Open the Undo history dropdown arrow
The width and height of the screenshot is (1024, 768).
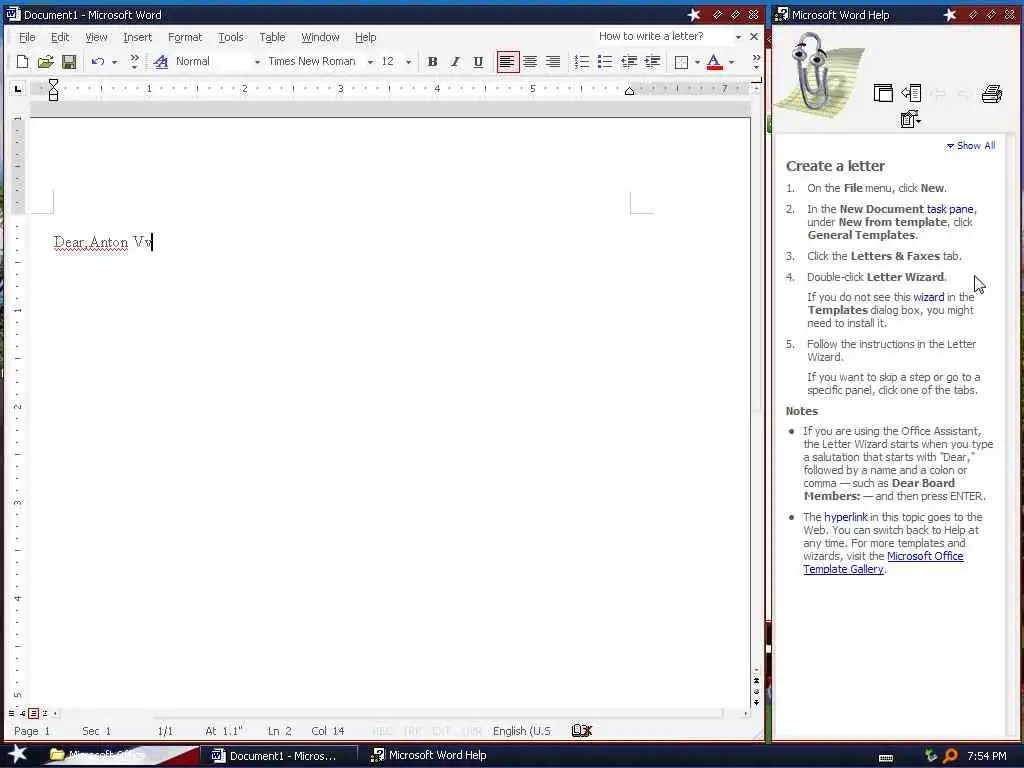tap(114, 62)
